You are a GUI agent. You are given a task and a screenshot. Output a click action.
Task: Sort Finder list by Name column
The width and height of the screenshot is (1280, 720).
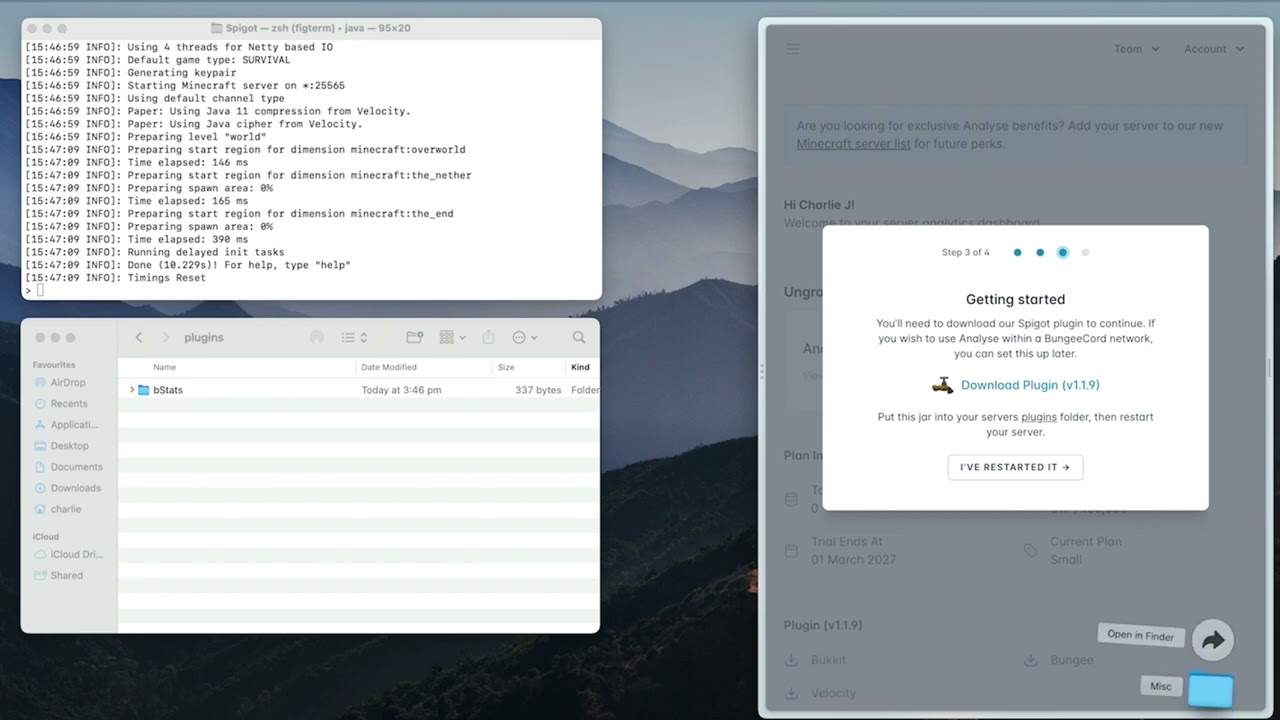click(164, 367)
